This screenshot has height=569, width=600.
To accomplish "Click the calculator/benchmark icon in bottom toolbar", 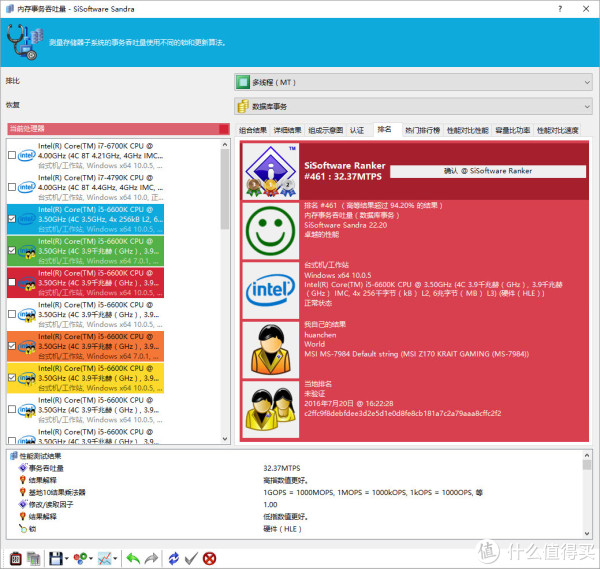I will pos(15,559).
